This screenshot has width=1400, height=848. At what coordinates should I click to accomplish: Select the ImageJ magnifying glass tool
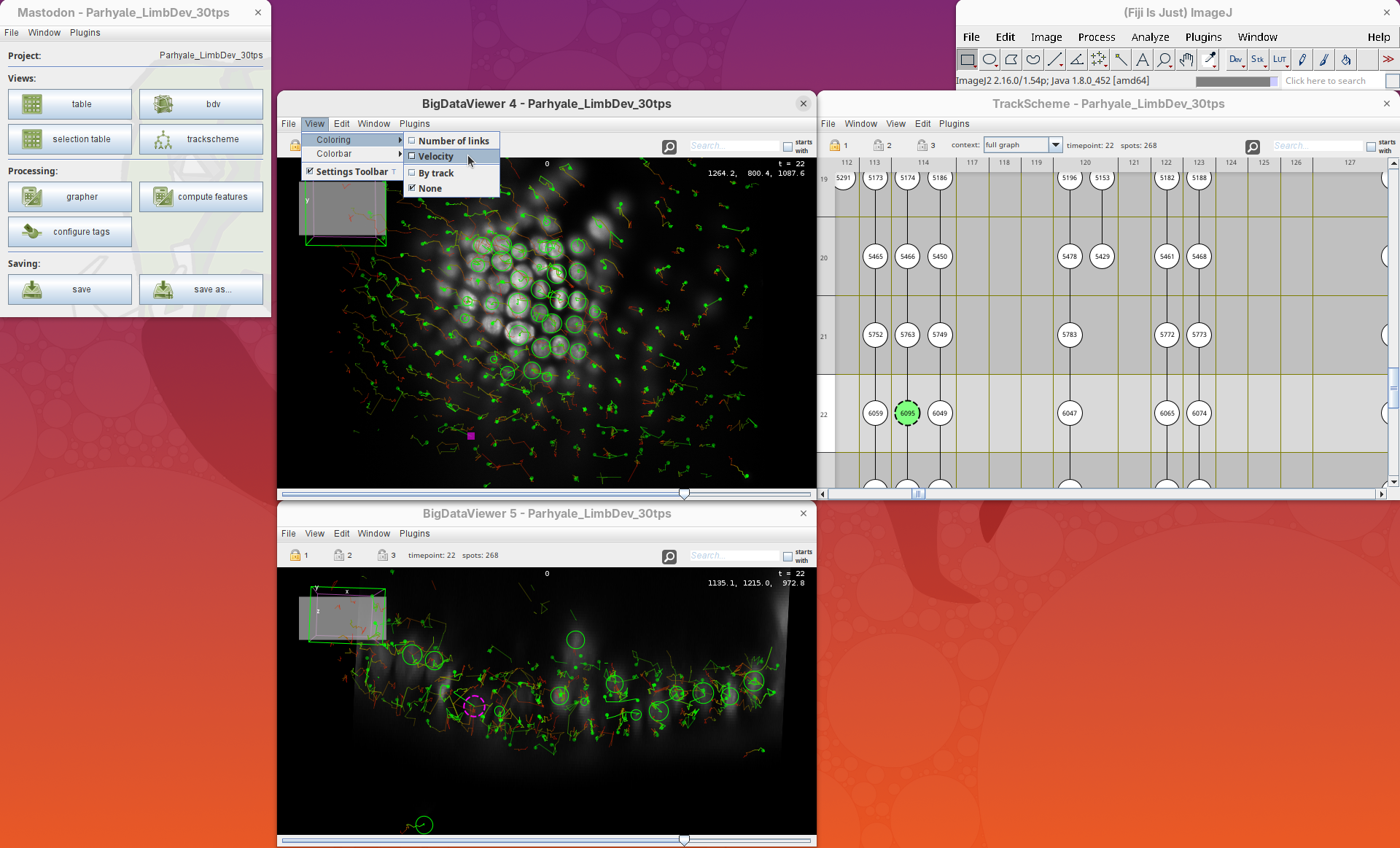pyautogui.click(x=1164, y=60)
